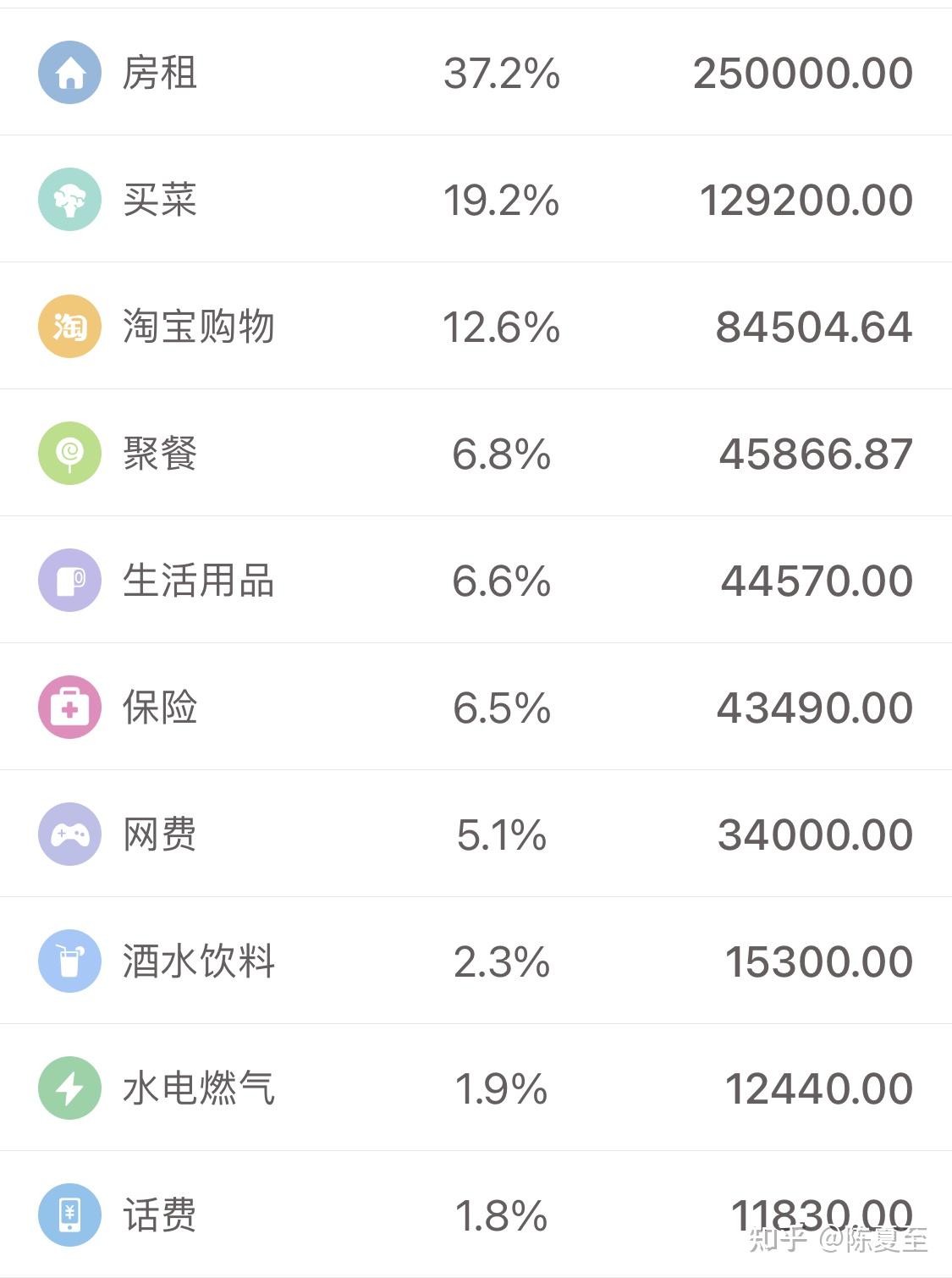Tap the green 聚餐 lollipop icon

70,454
